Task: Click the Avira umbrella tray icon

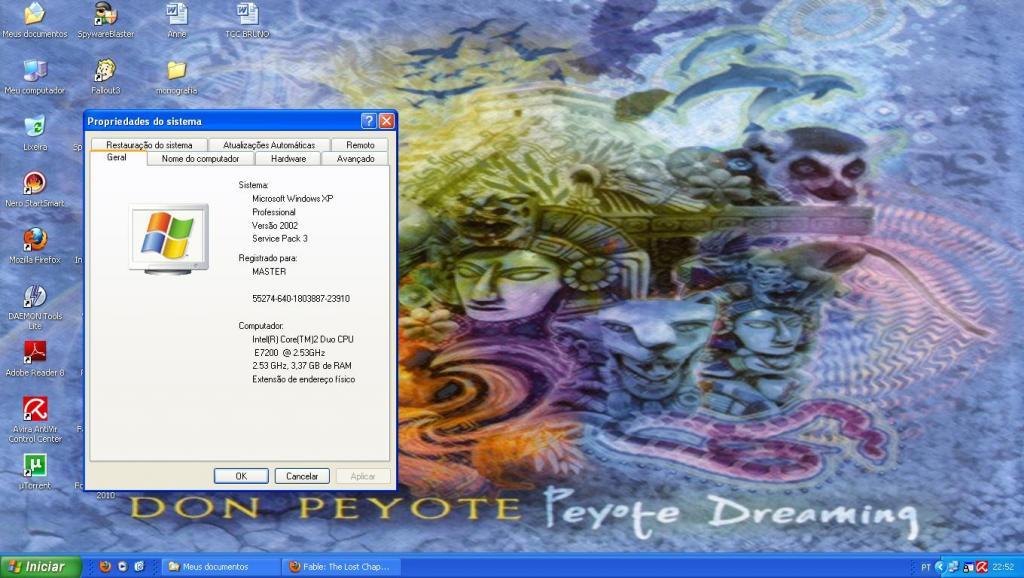Action: (982, 567)
